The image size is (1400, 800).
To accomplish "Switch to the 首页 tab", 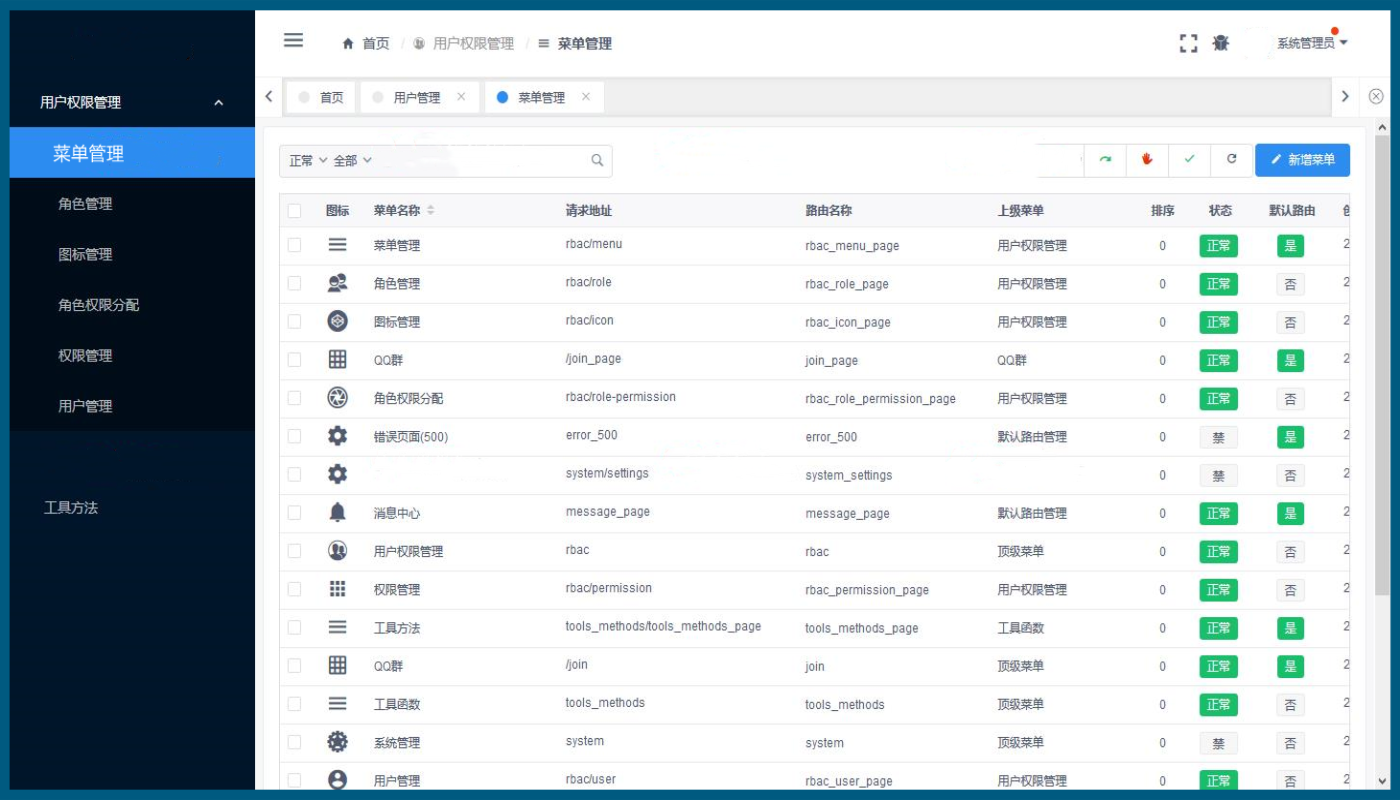I will (321, 97).
